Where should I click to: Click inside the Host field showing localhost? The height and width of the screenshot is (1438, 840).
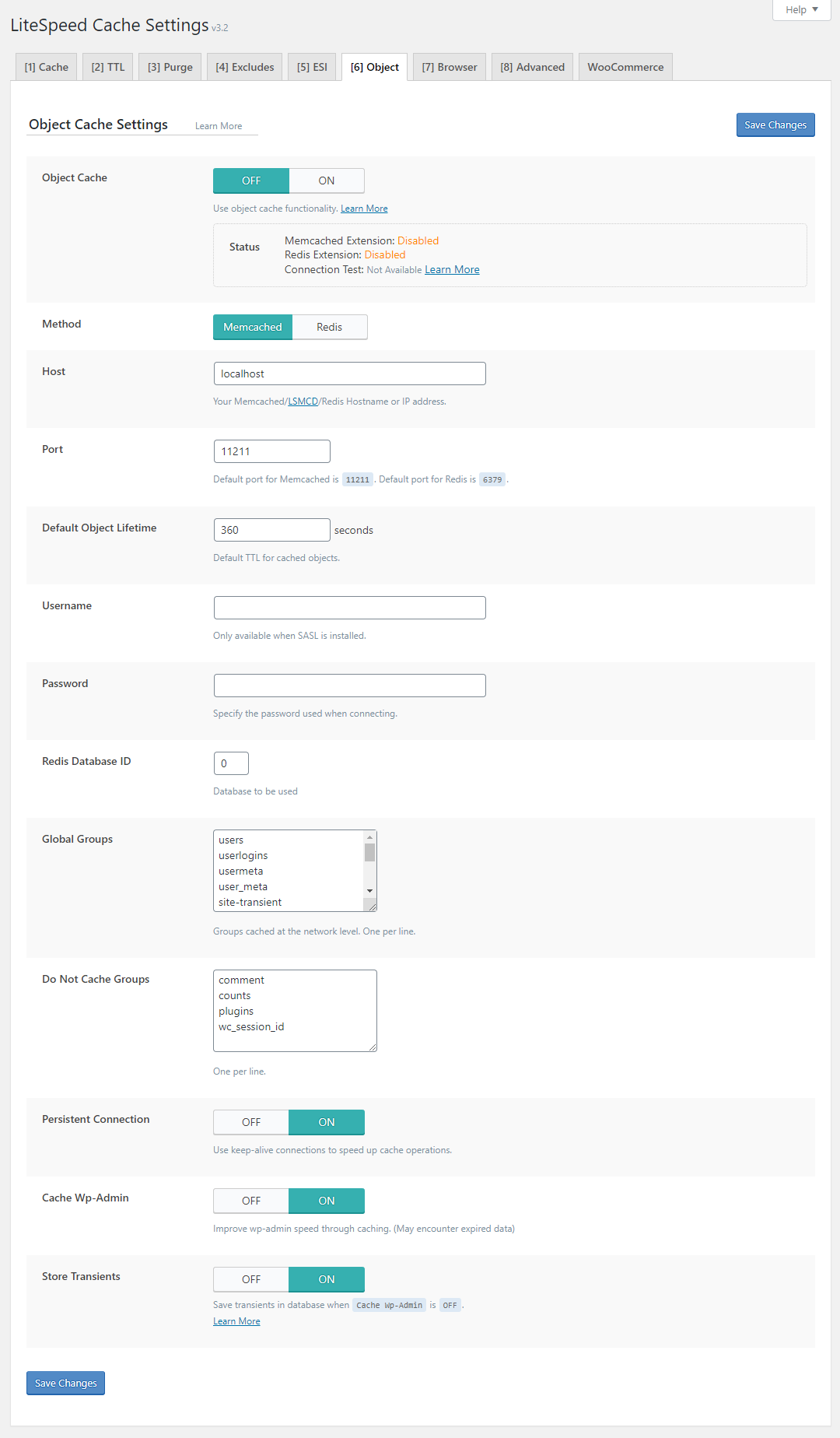coord(349,374)
